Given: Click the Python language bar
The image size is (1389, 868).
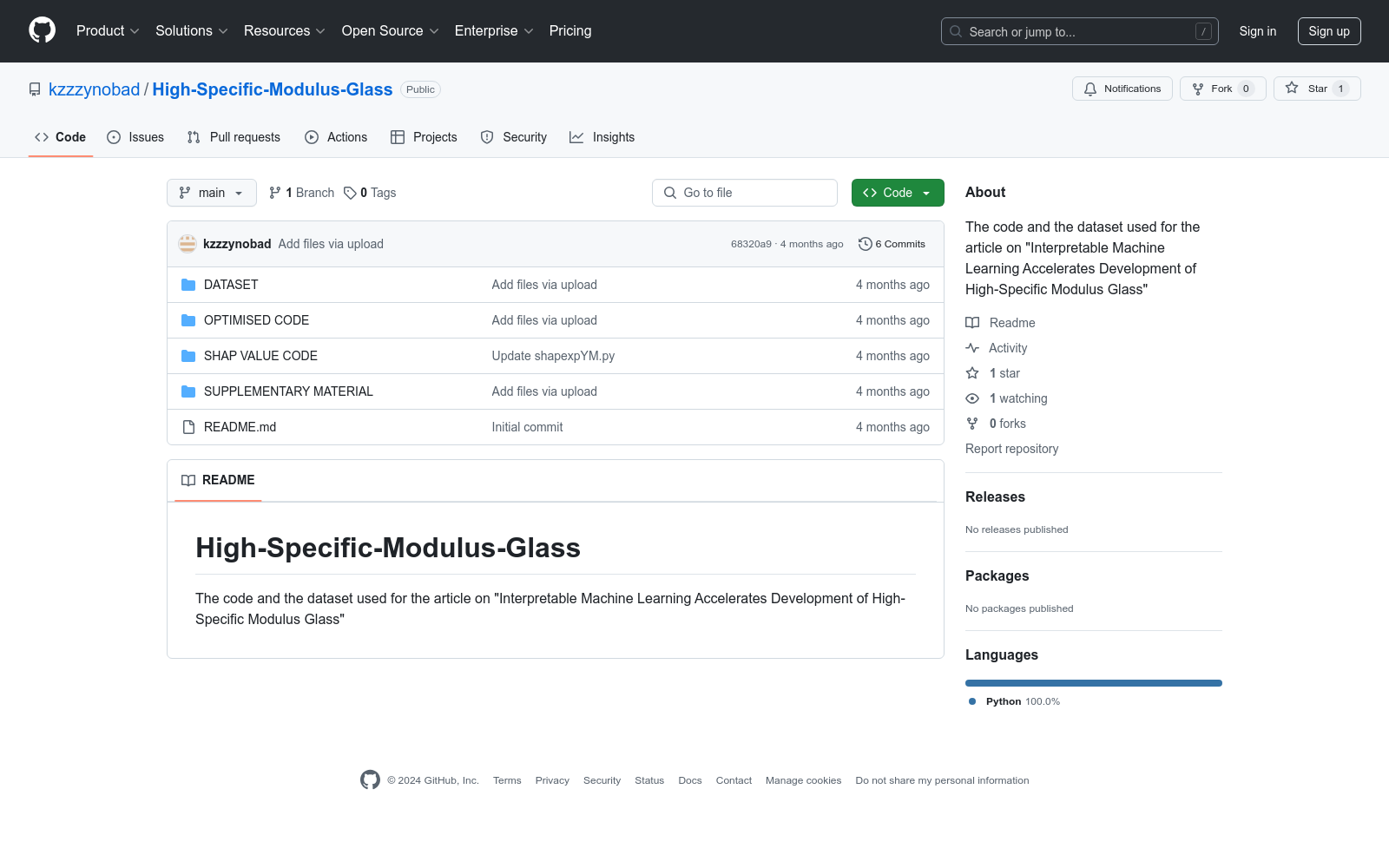Looking at the screenshot, I should coord(1094,683).
